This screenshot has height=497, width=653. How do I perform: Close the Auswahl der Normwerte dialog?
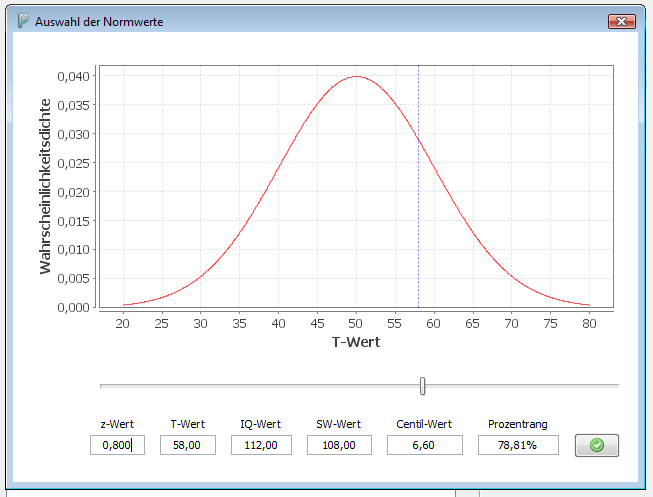tap(622, 21)
